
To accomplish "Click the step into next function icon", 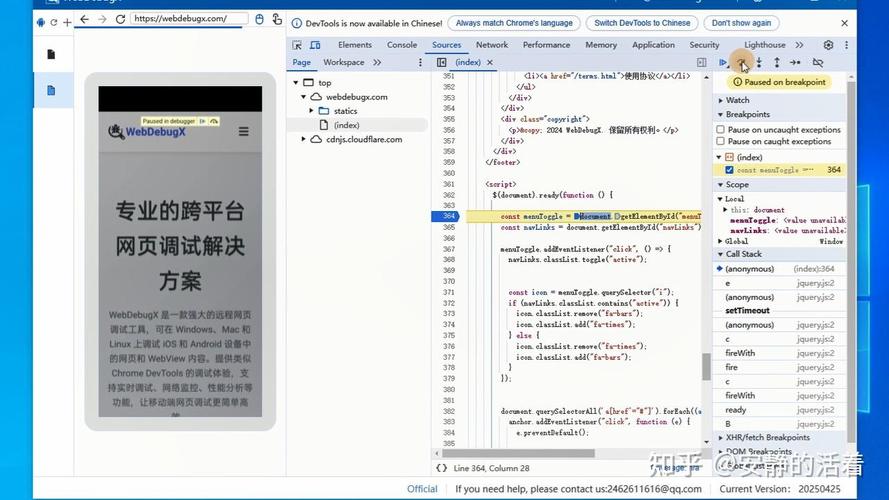I will click(x=759, y=62).
